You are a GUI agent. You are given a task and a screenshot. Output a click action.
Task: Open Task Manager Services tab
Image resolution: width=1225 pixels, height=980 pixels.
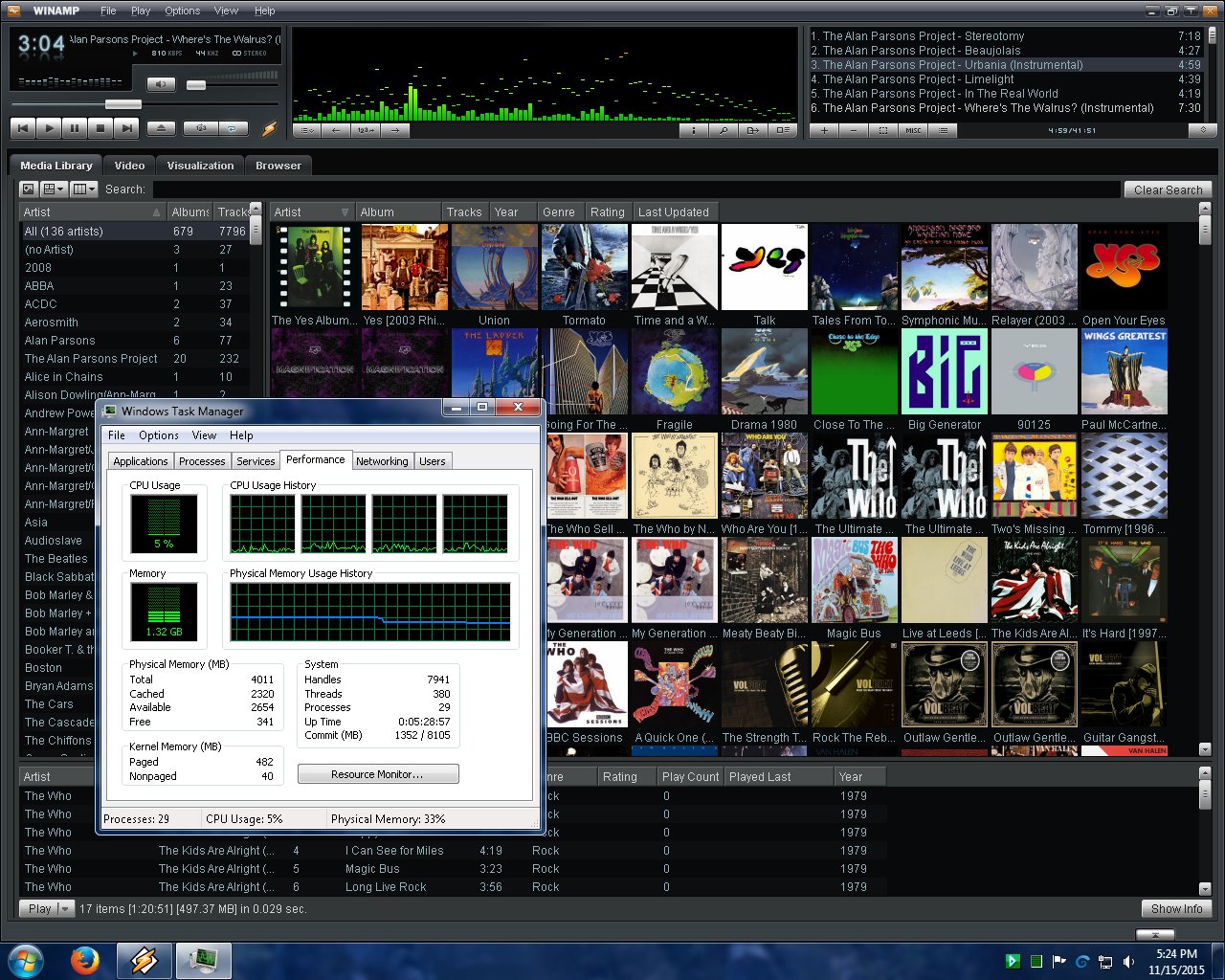click(x=256, y=461)
